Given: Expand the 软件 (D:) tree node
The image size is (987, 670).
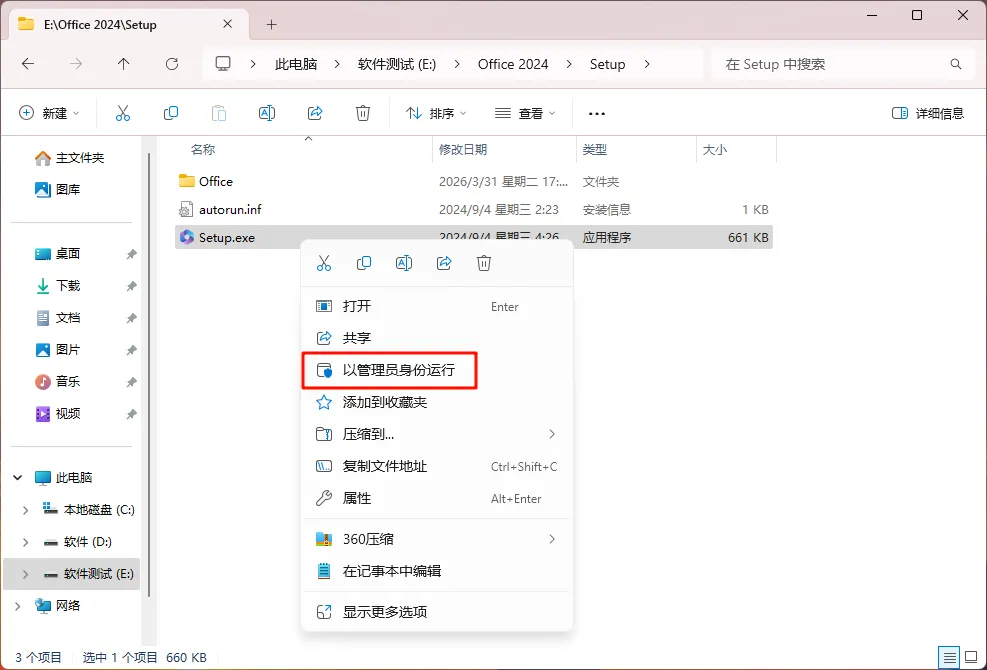Looking at the screenshot, I should coord(25,542).
